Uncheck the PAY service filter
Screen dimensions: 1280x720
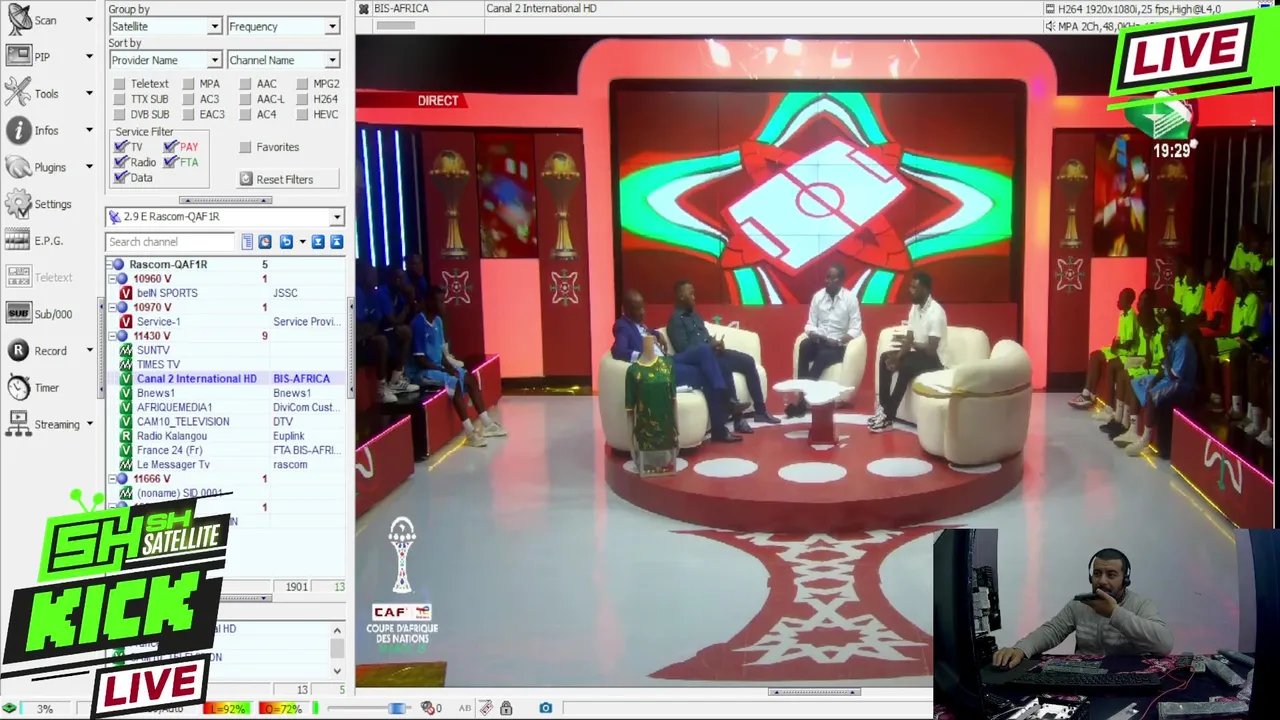[170, 147]
